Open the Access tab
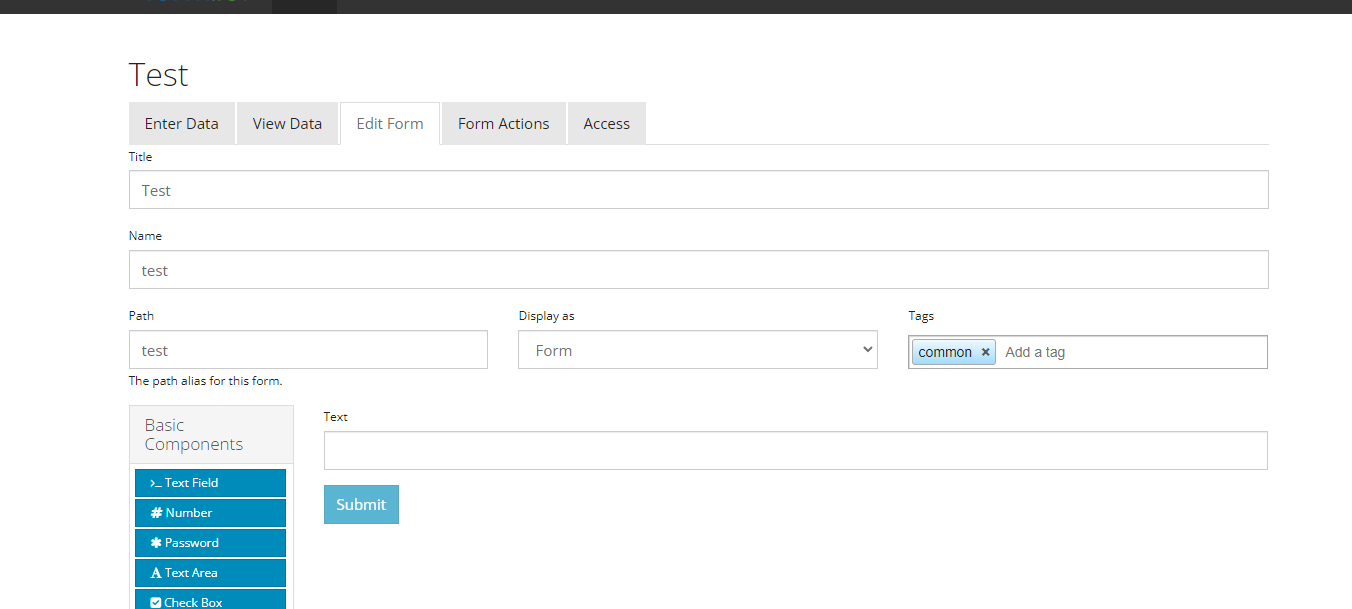 (x=607, y=124)
